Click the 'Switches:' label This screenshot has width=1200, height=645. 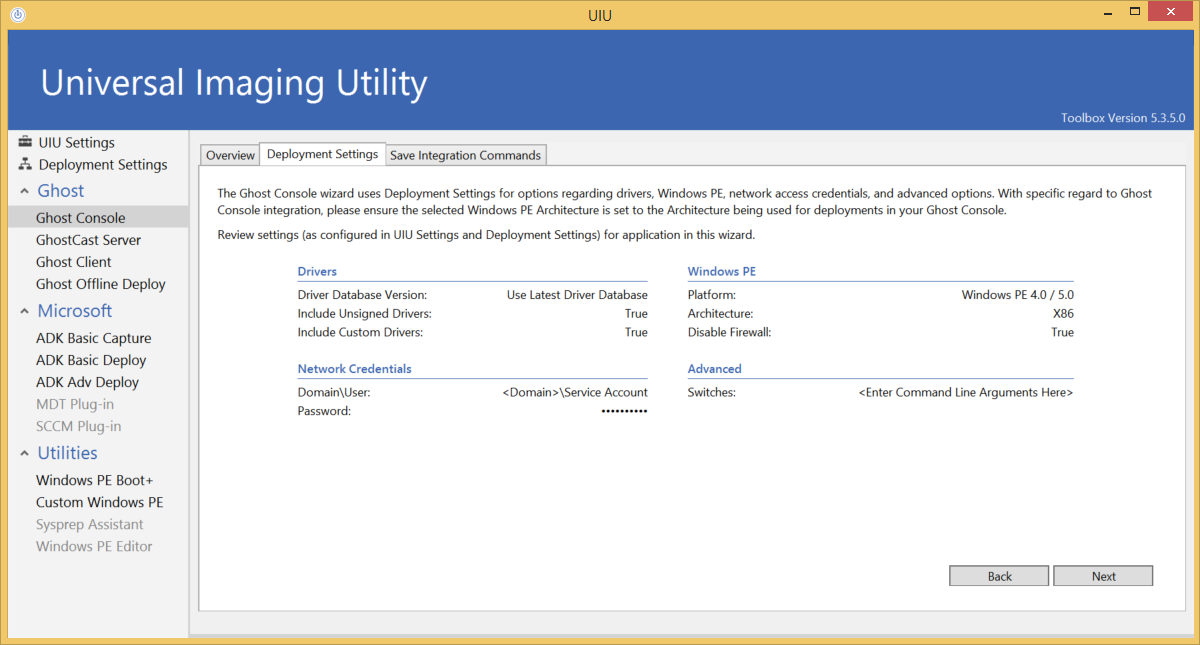click(x=712, y=392)
